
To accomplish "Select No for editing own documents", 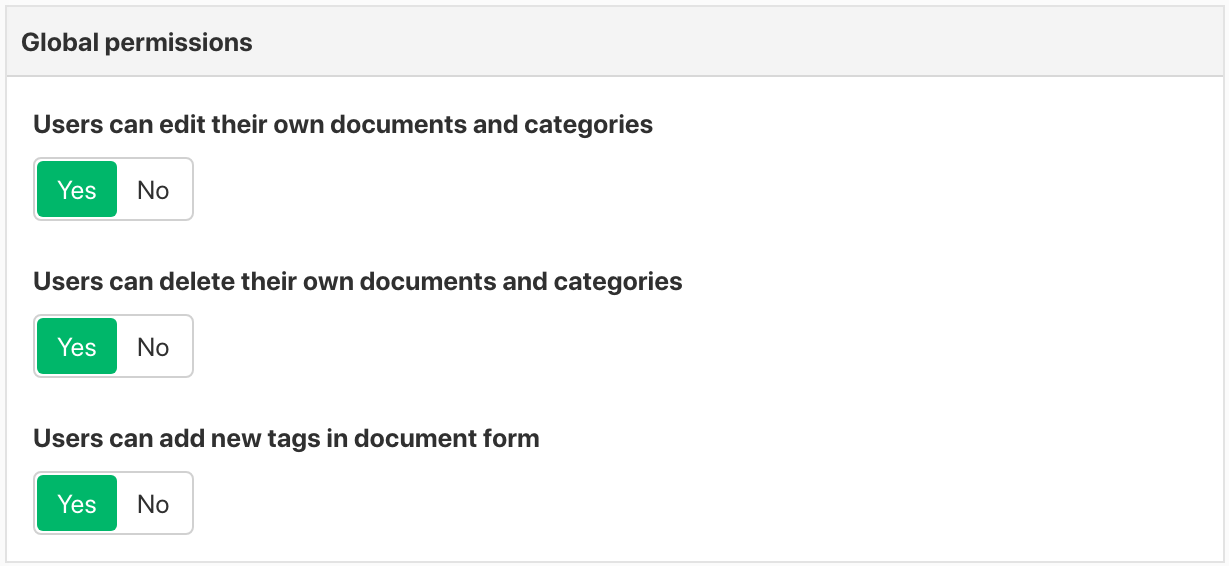I will pyautogui.click(x=153, y=190).
